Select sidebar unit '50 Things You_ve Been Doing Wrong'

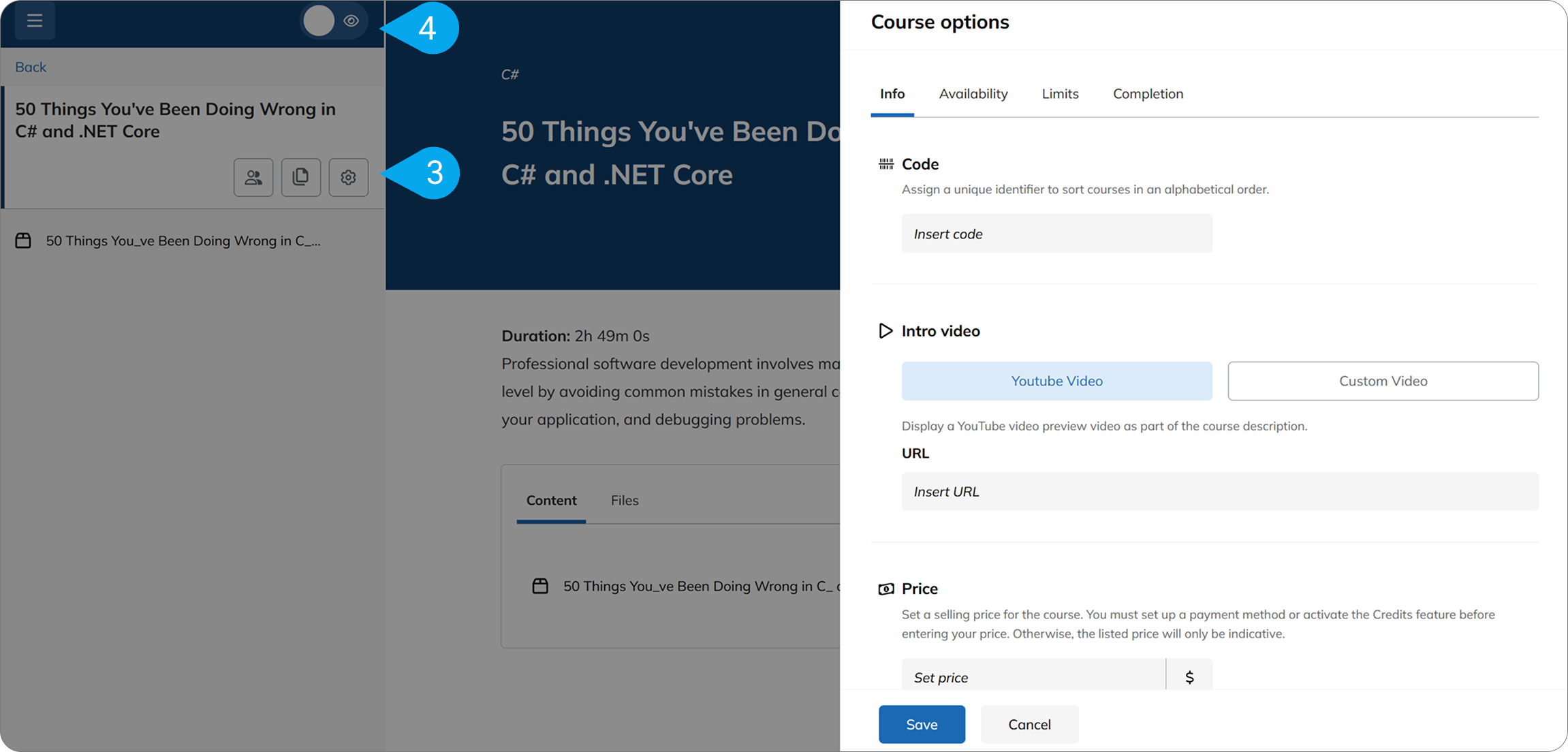click(183, 240)
